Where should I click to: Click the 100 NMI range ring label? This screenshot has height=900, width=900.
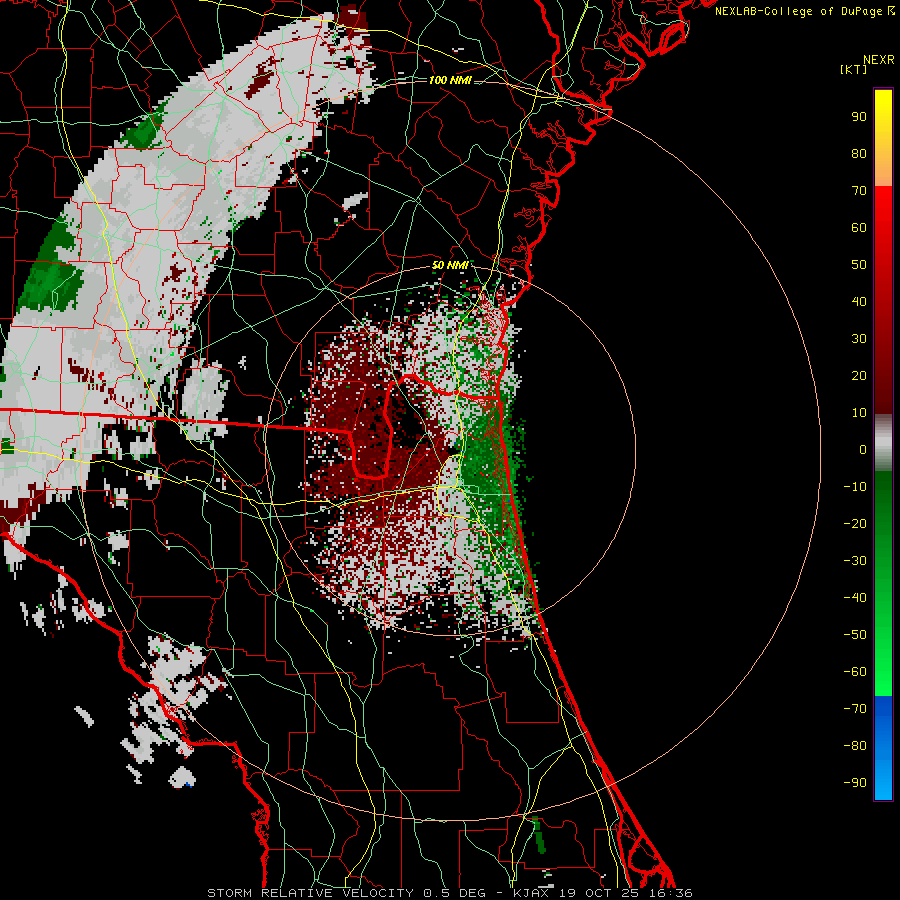[450, 80]
